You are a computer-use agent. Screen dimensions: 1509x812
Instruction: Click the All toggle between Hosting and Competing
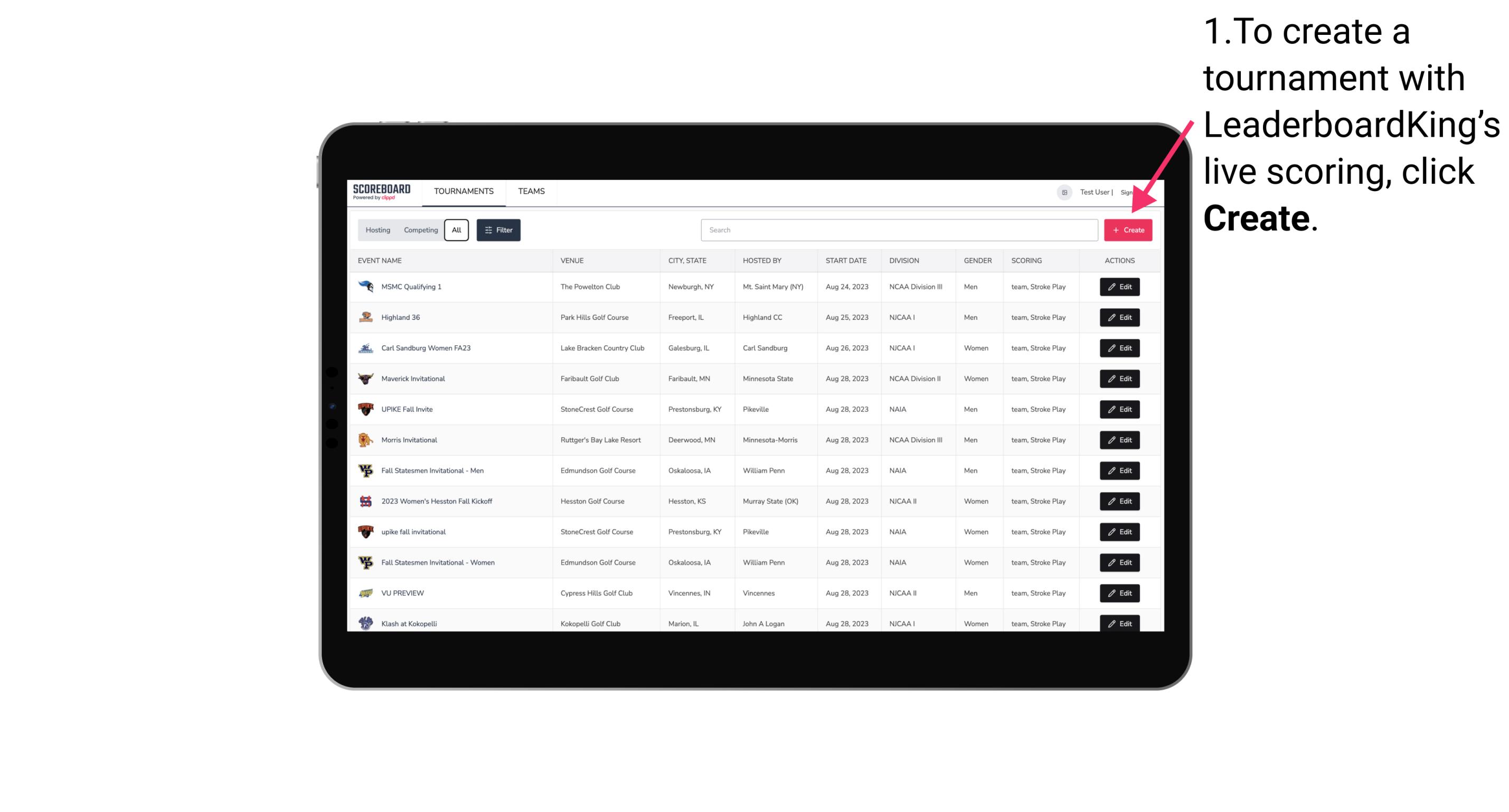click(x=456, y=230)
